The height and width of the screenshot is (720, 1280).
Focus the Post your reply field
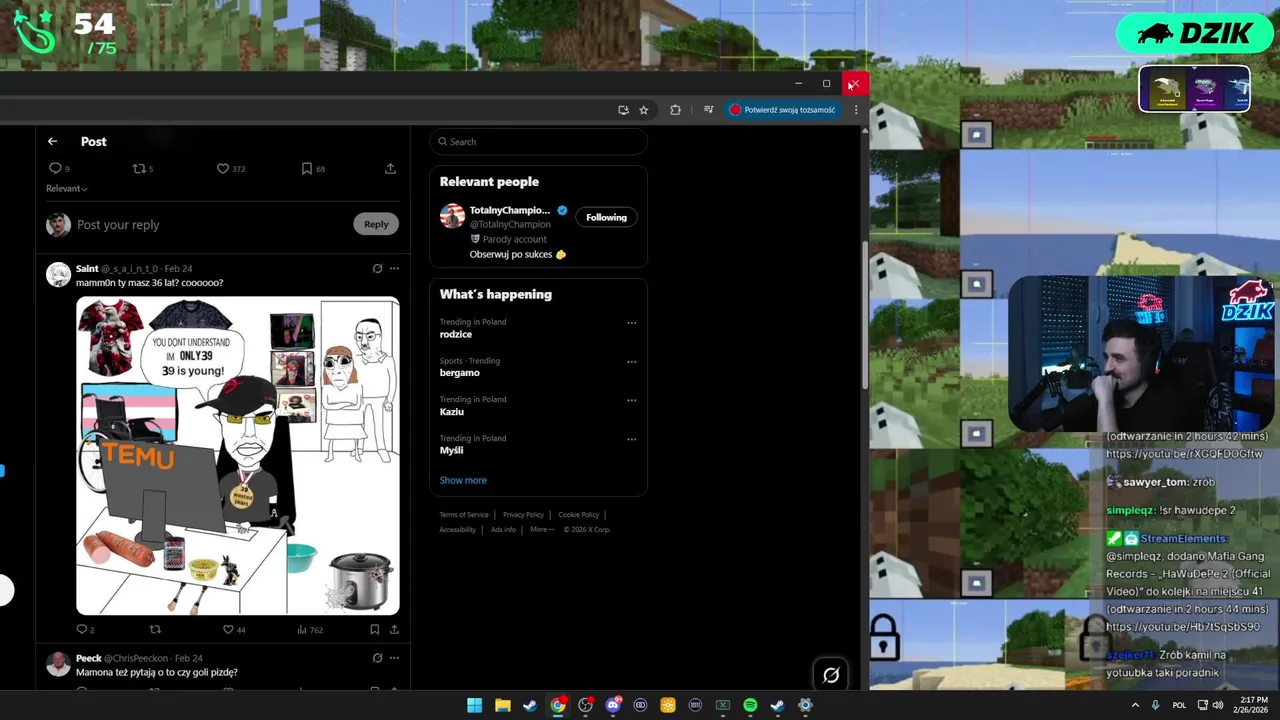click(x=210, y=225)
